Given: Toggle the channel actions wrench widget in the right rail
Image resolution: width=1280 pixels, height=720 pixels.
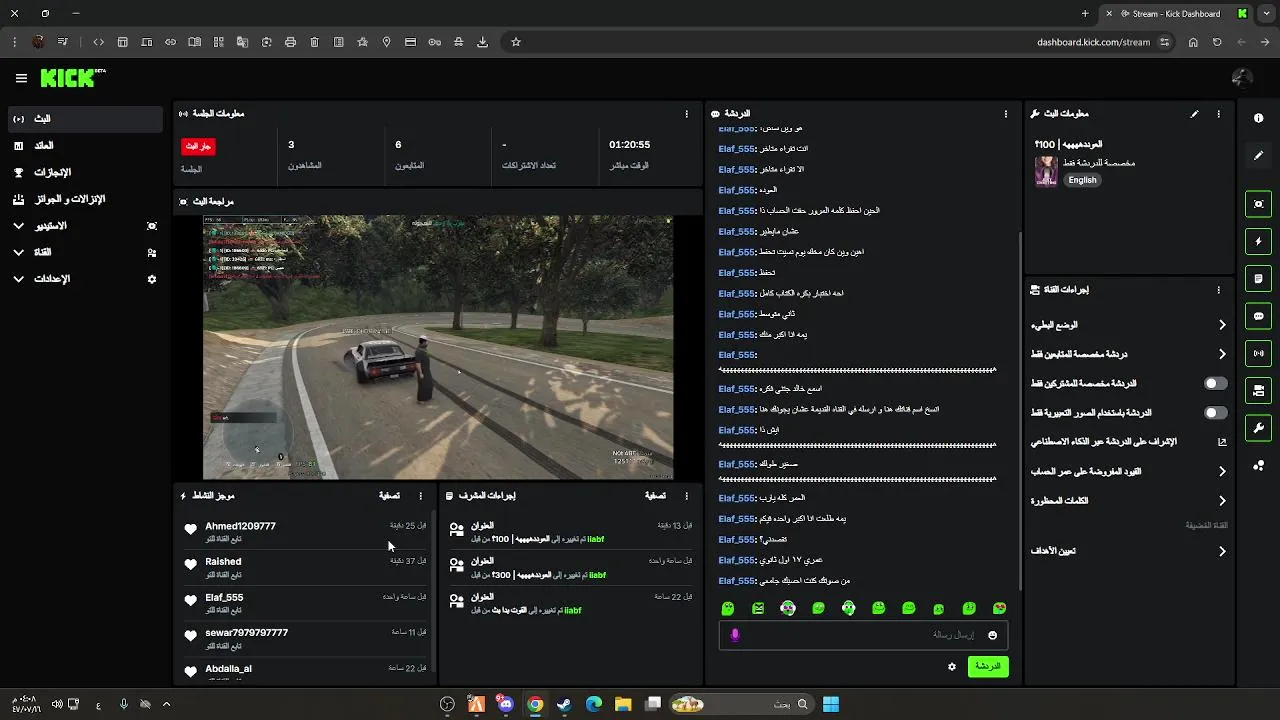Looking at the screenshot, I should coord(1258,428).
